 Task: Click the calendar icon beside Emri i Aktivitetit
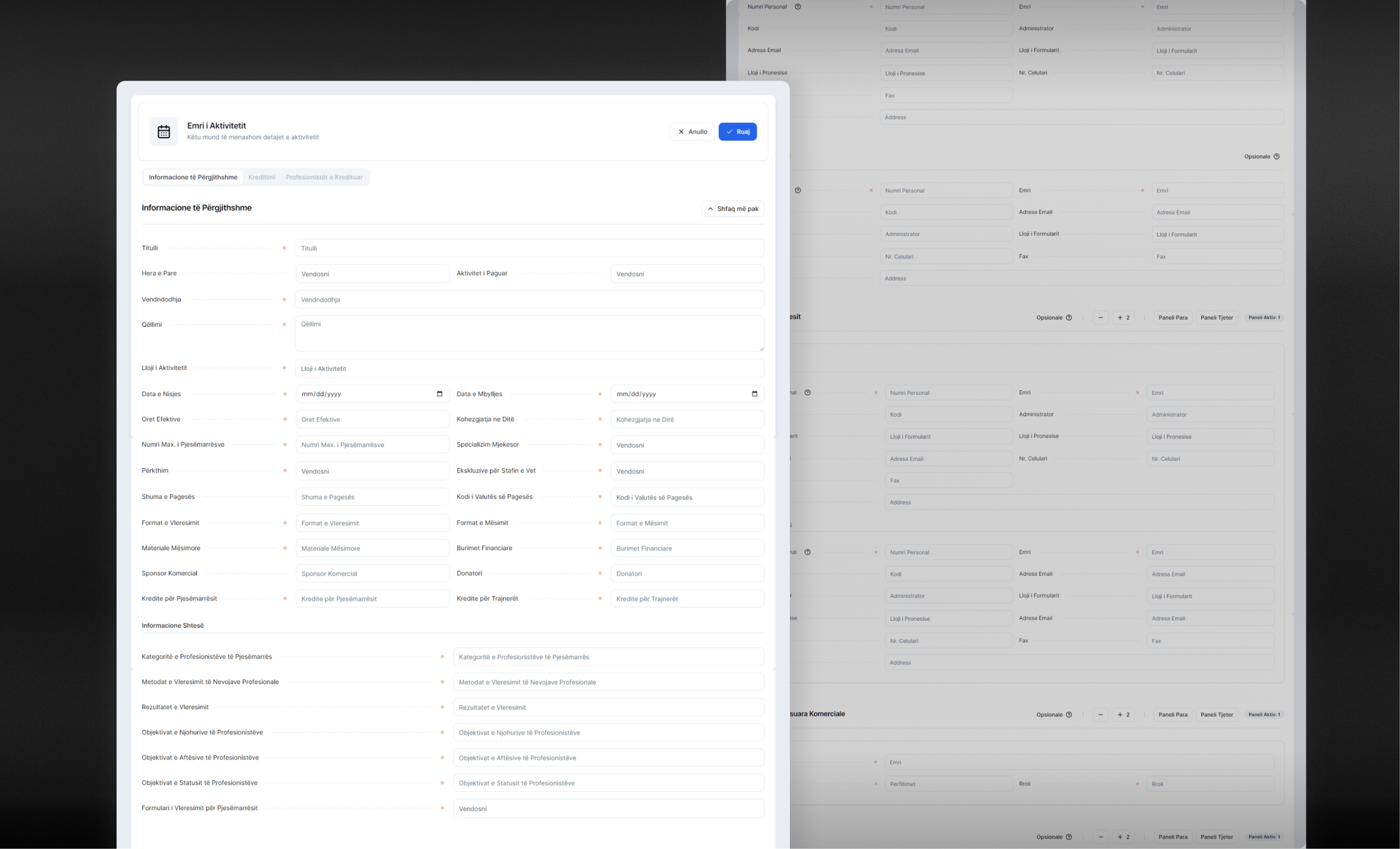(x=164, y=132)
